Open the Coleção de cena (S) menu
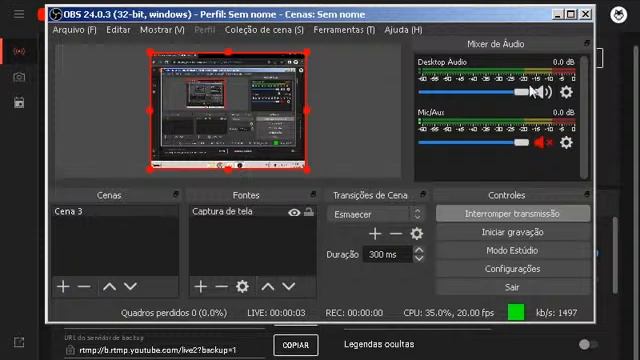This screenshot has width=640, height=360. tap(264, 30)
